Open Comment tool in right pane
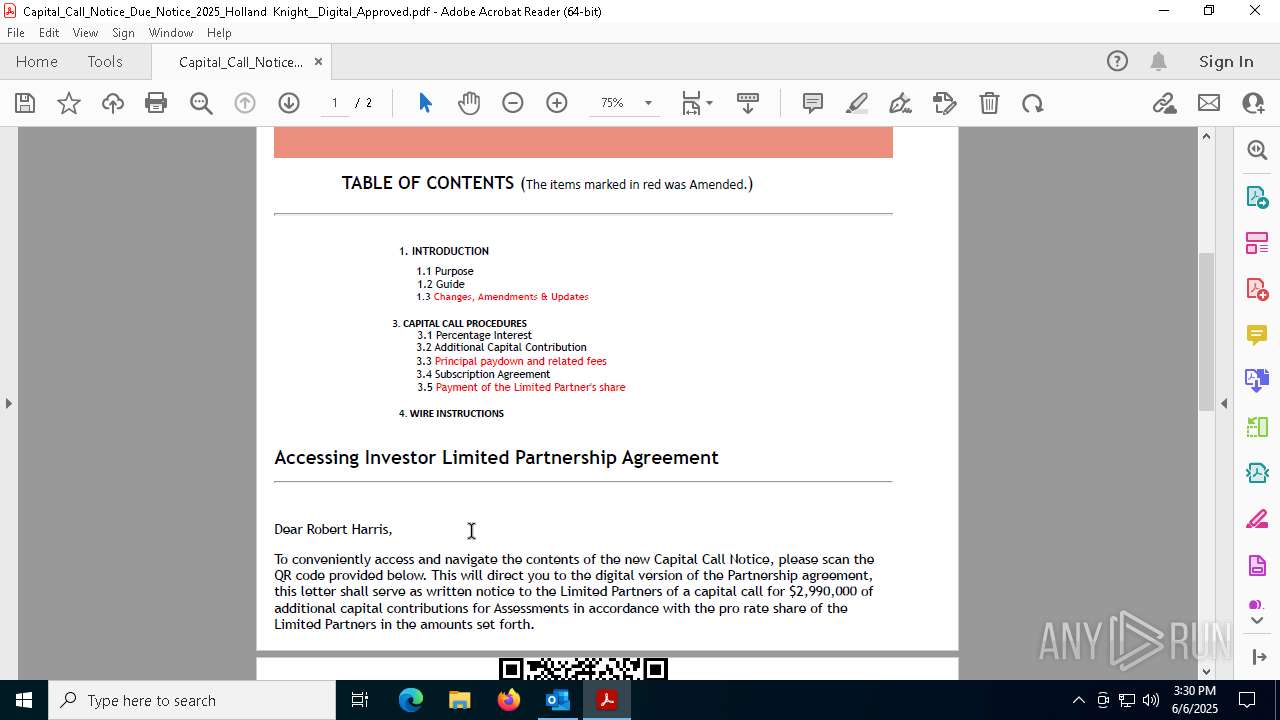The image size is (1280, 720). click(1257, 335)
